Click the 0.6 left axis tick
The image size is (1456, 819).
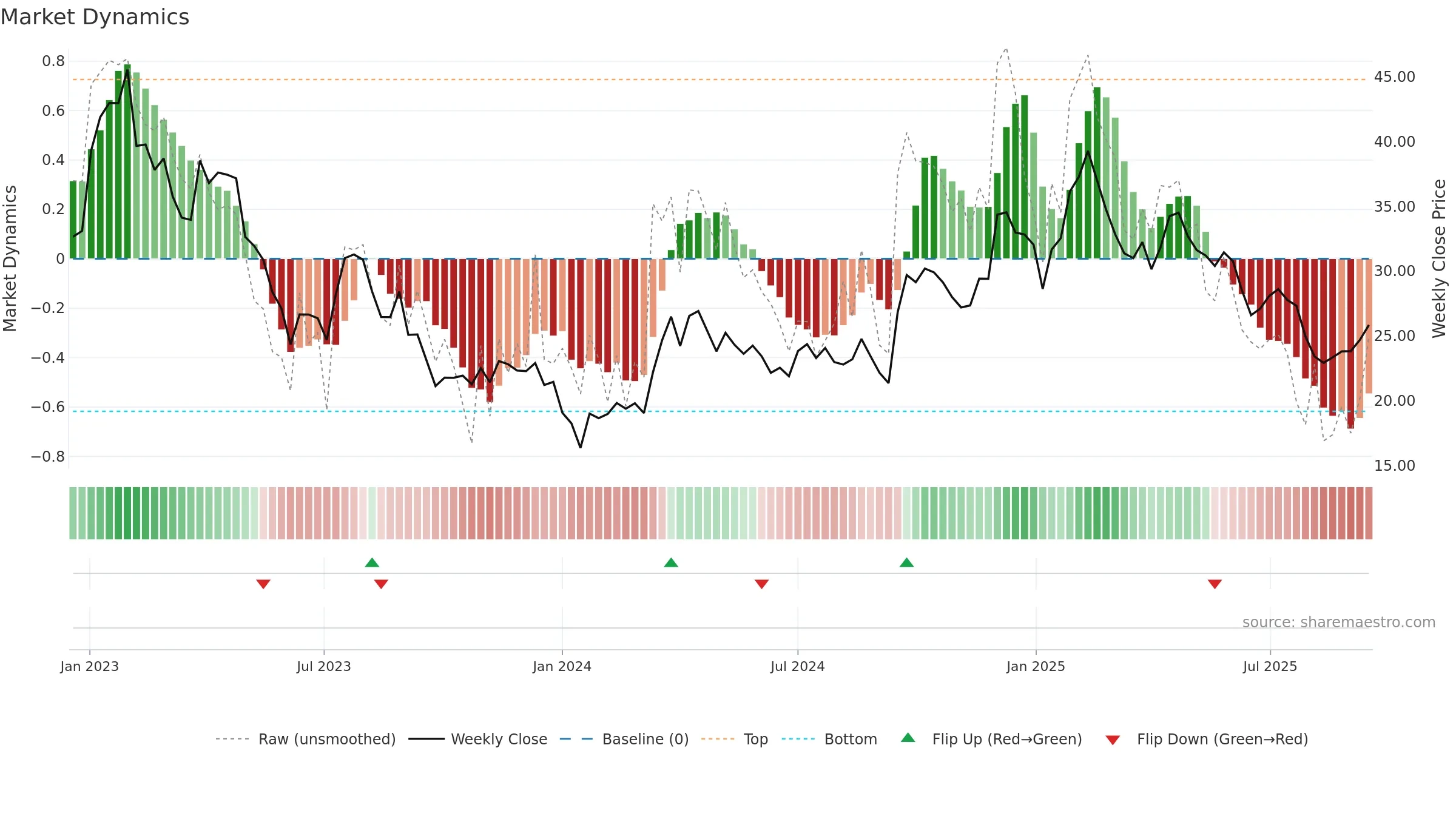53,111
